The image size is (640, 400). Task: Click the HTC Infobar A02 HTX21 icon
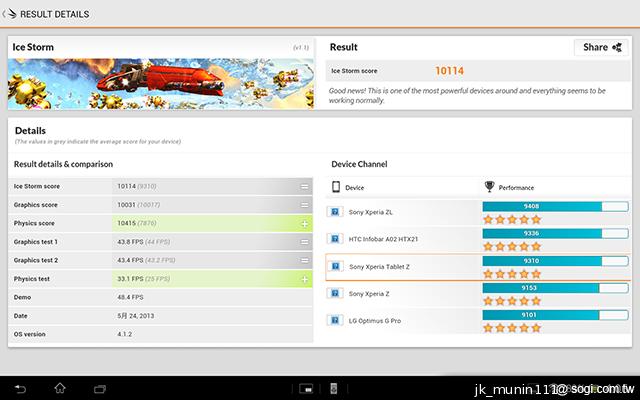pyautogui.click(x=335, y=239)
